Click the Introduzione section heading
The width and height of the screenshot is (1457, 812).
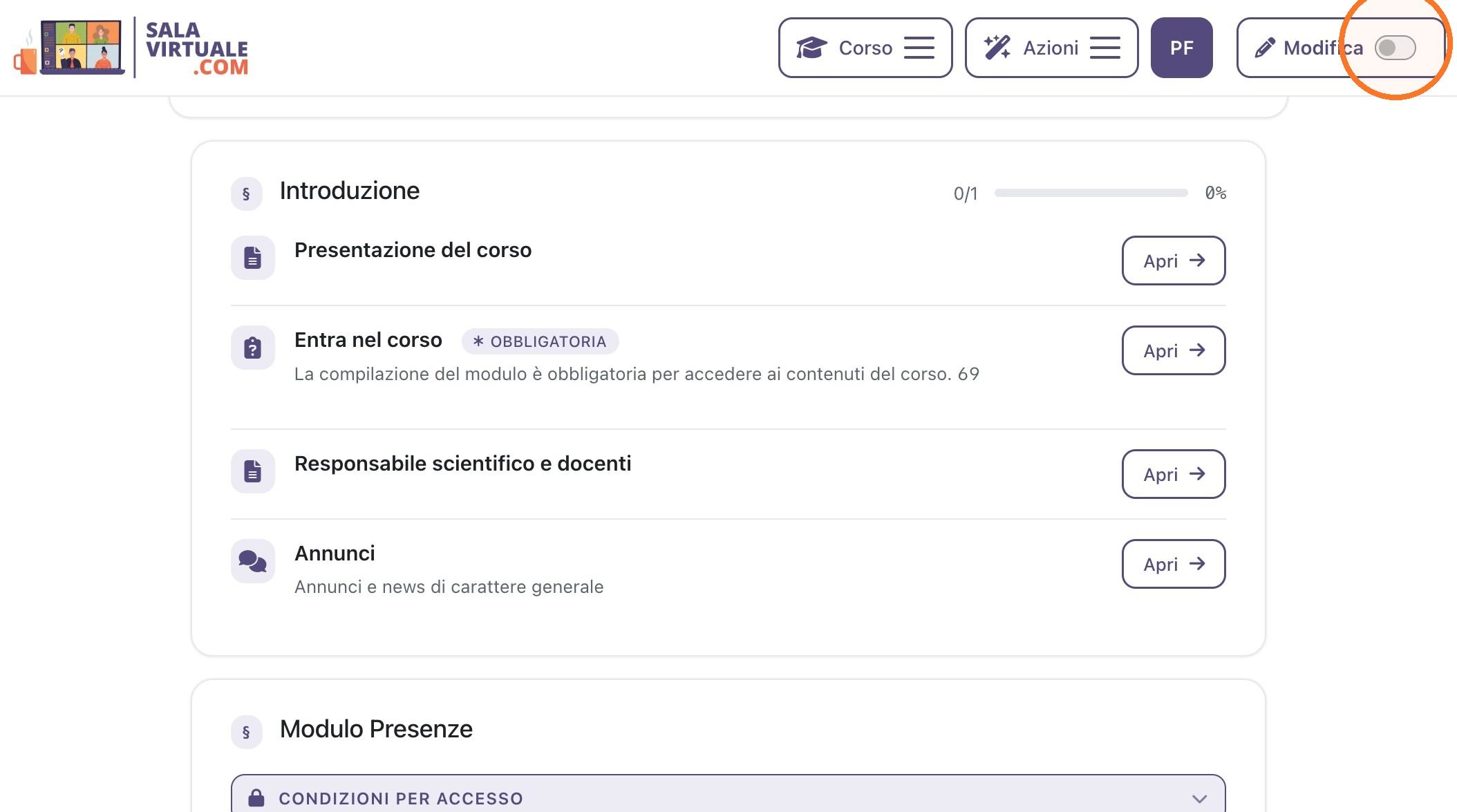click(349, 191)
